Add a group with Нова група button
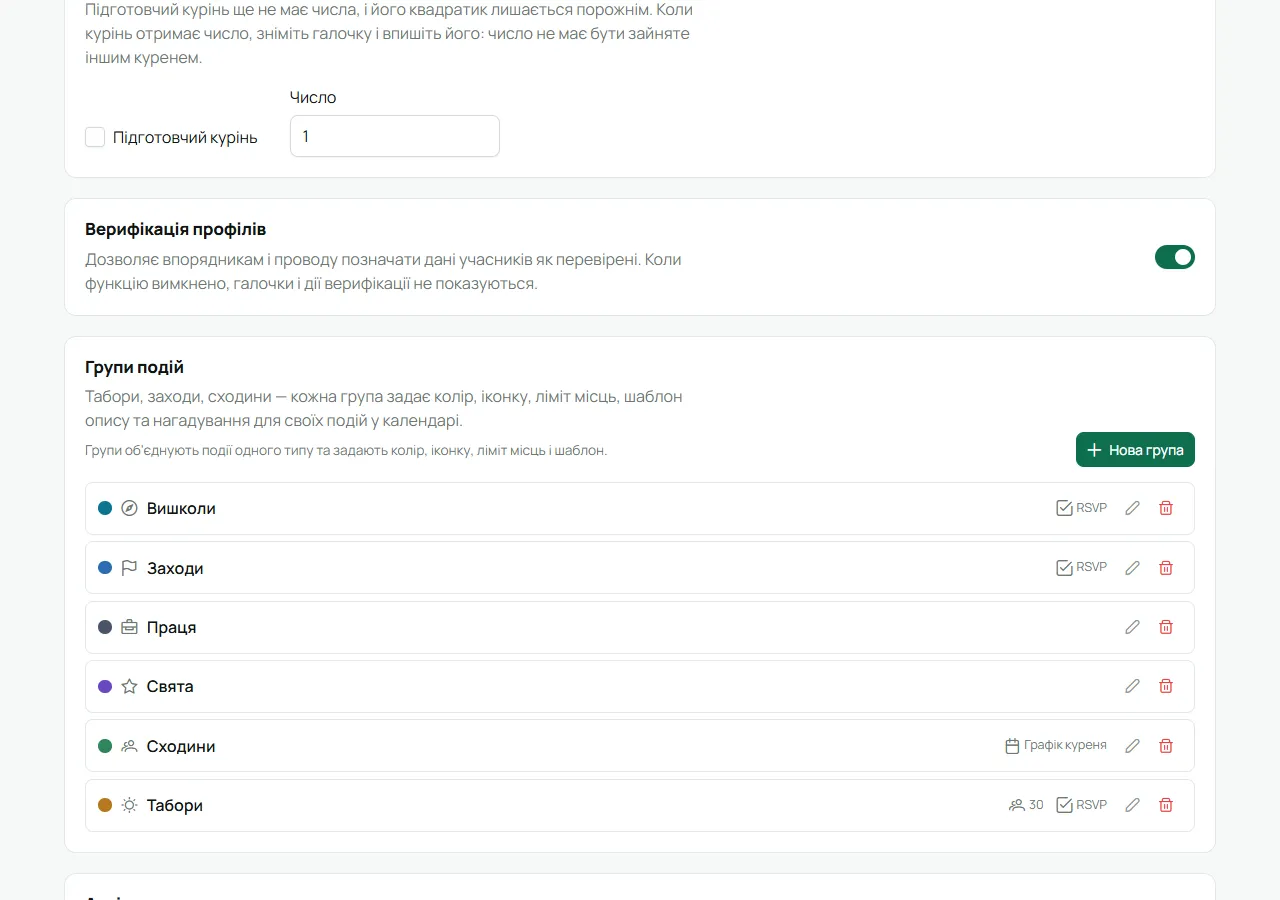 coord(1135,450)
